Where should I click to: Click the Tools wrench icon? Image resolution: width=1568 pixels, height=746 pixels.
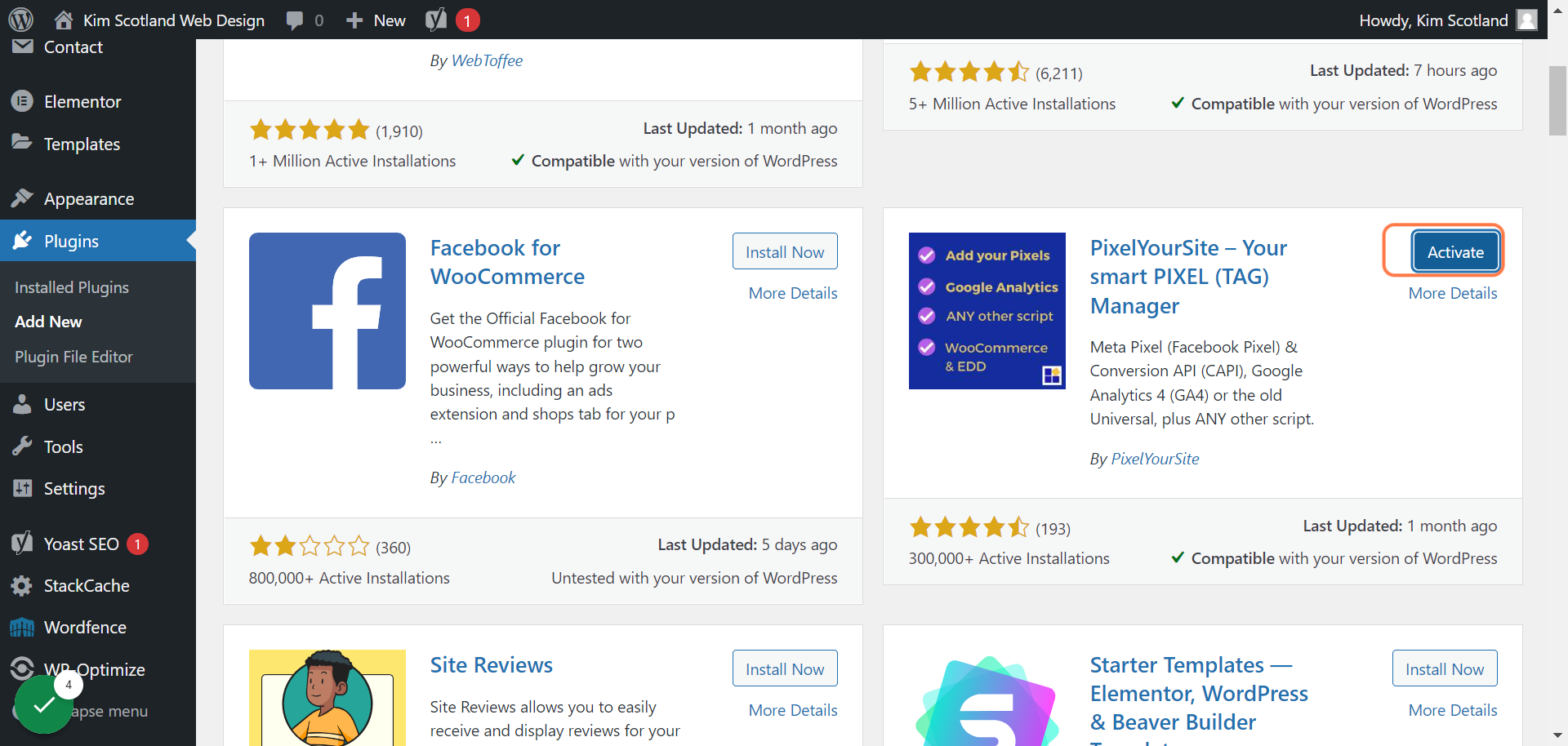coord(22,446)
